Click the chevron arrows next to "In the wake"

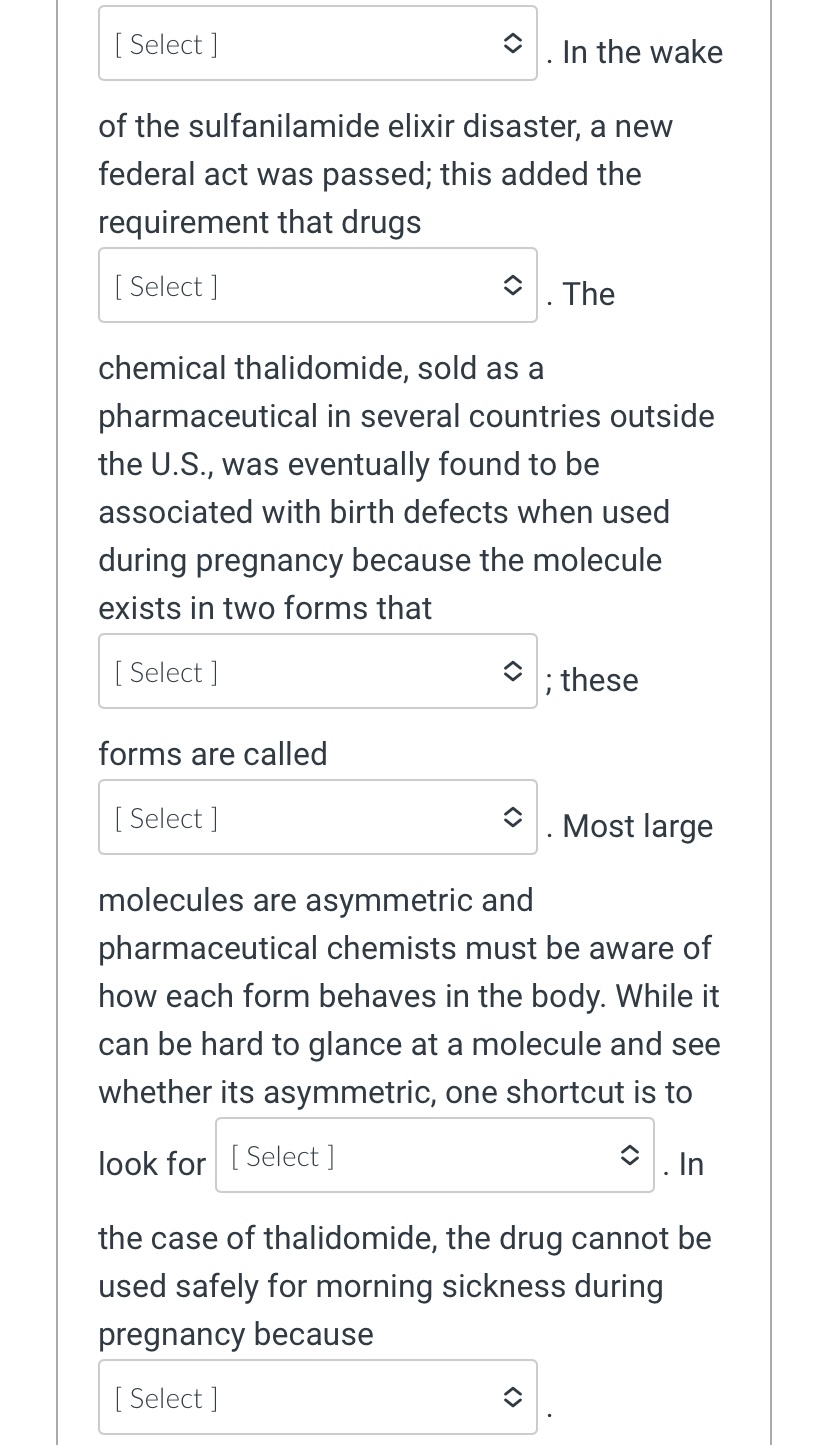click(x=512, y=44)
